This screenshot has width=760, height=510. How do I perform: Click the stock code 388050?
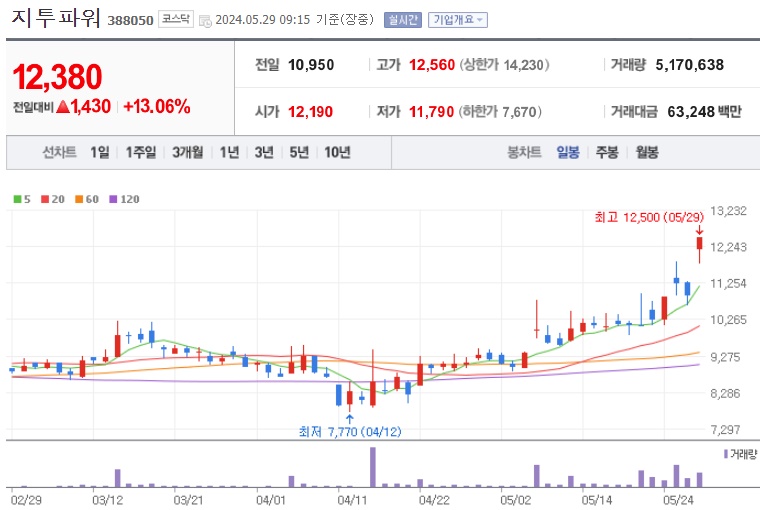tap(130, 20)
